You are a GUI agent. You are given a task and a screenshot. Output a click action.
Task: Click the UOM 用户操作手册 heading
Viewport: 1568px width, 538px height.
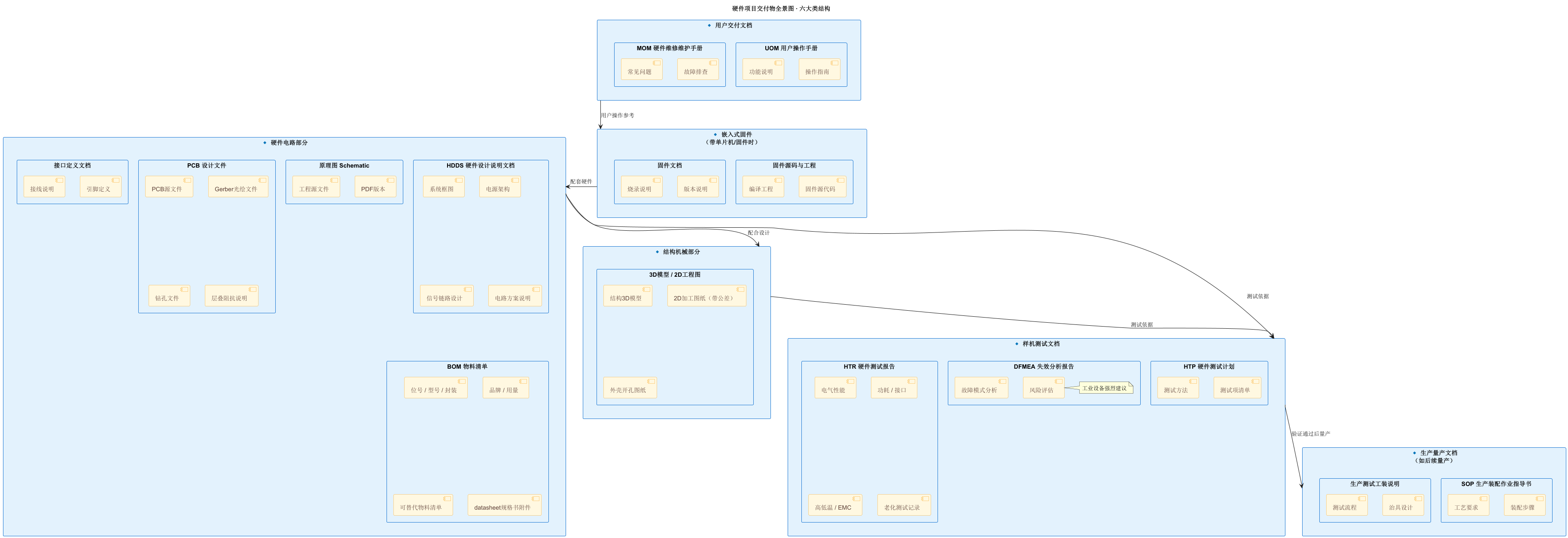(x=791, y=48)
